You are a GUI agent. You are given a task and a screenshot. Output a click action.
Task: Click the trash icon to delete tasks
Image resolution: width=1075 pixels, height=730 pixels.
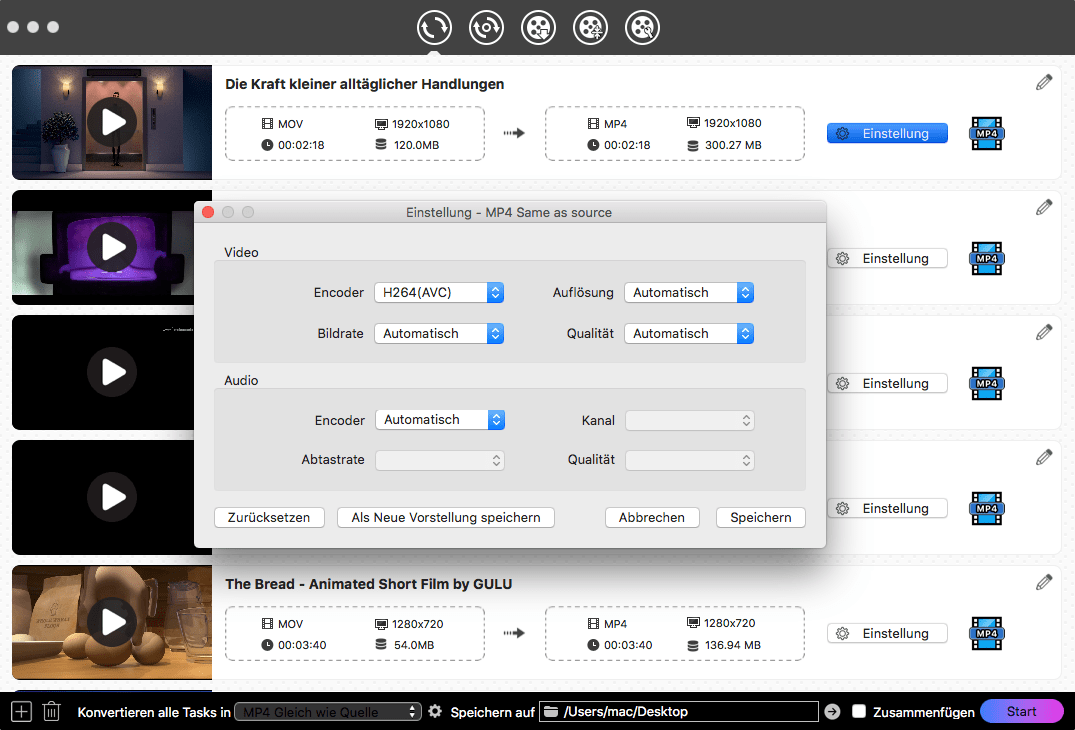tap(52, 712)
